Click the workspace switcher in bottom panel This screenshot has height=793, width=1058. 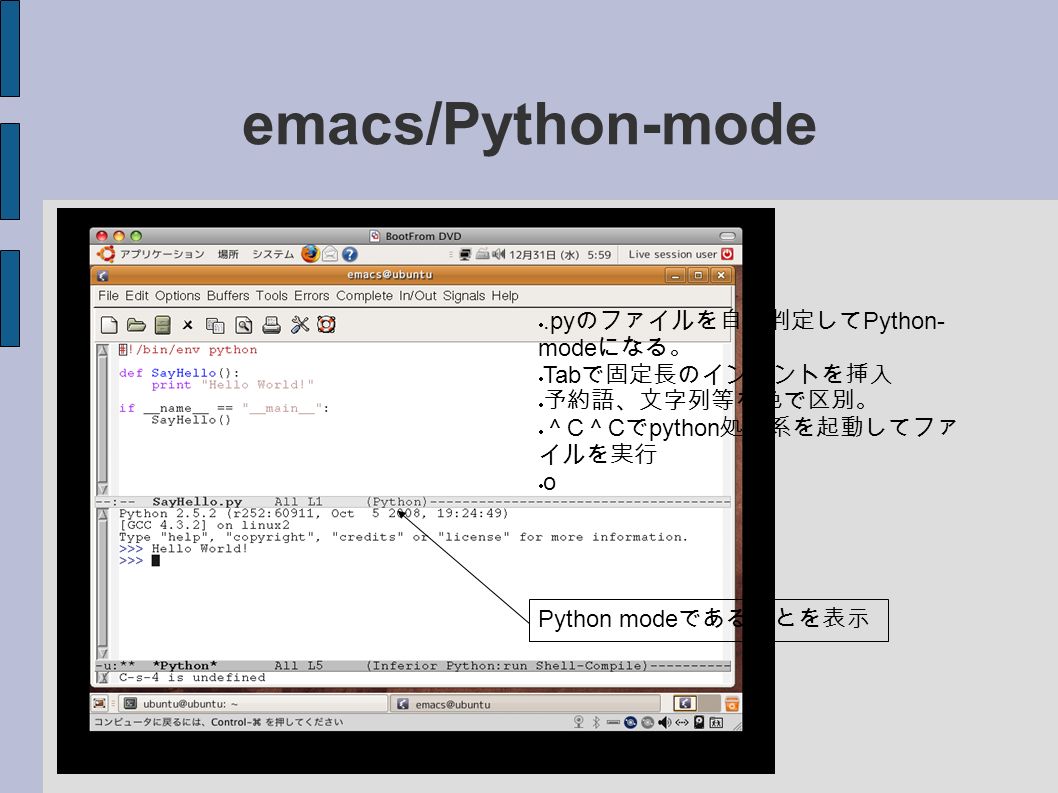click(x=696, y=703)
